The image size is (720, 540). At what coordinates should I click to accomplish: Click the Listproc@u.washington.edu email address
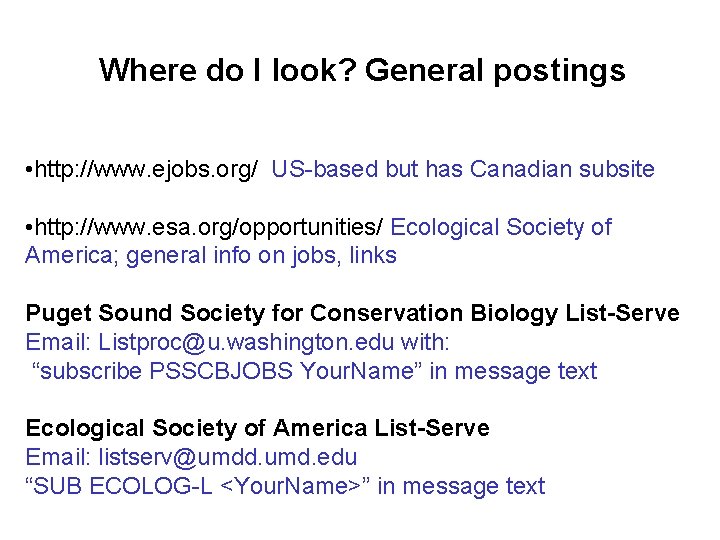[246, 343]
